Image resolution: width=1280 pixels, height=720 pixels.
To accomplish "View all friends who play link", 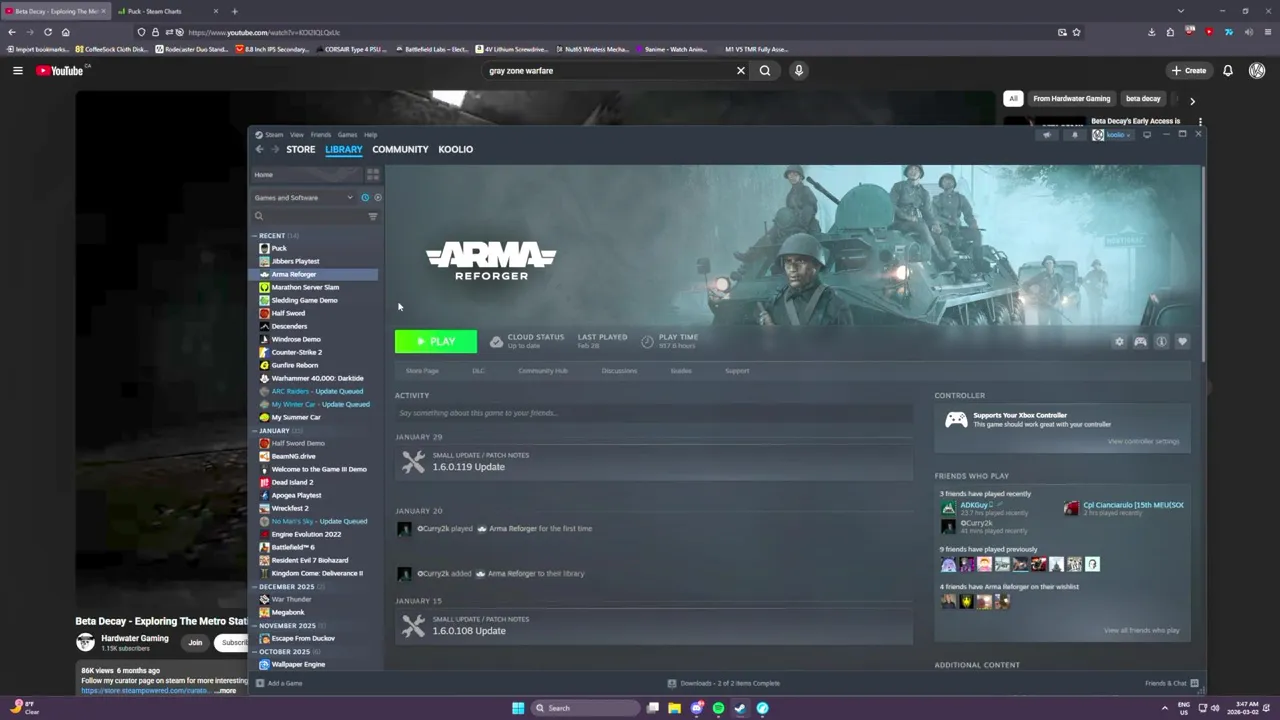I will click(x=1141, y=630).
